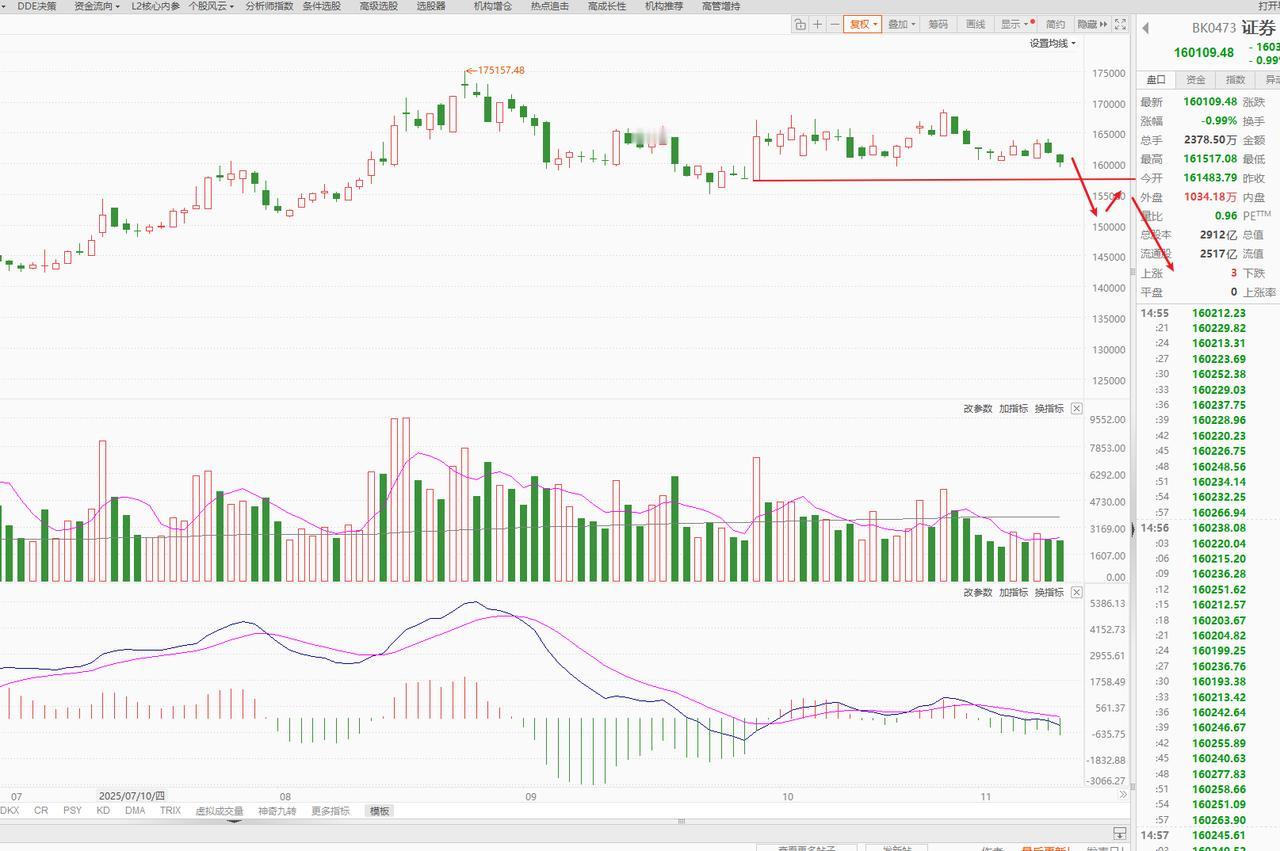Toggle the chart lock icon

[x=800, y=24]
